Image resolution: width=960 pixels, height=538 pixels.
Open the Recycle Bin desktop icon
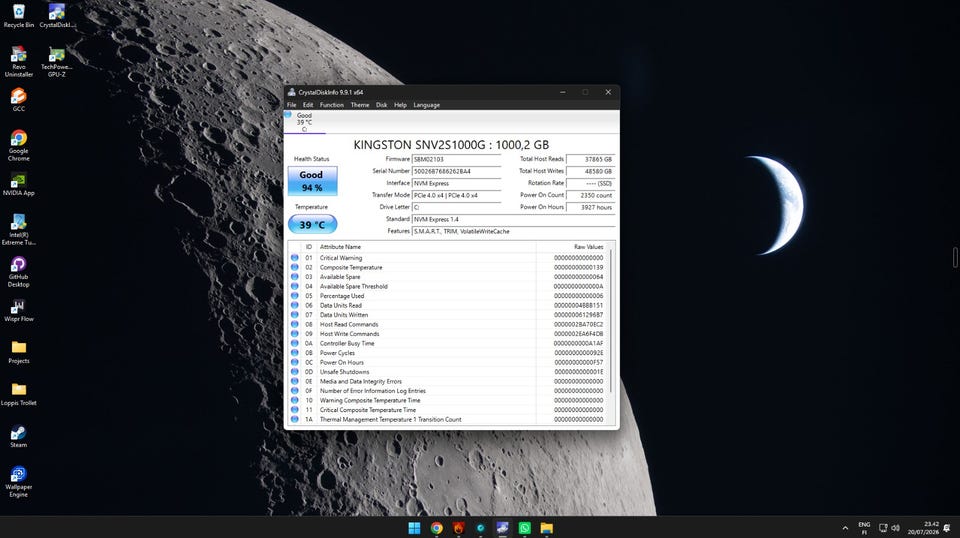coord(18,16)
